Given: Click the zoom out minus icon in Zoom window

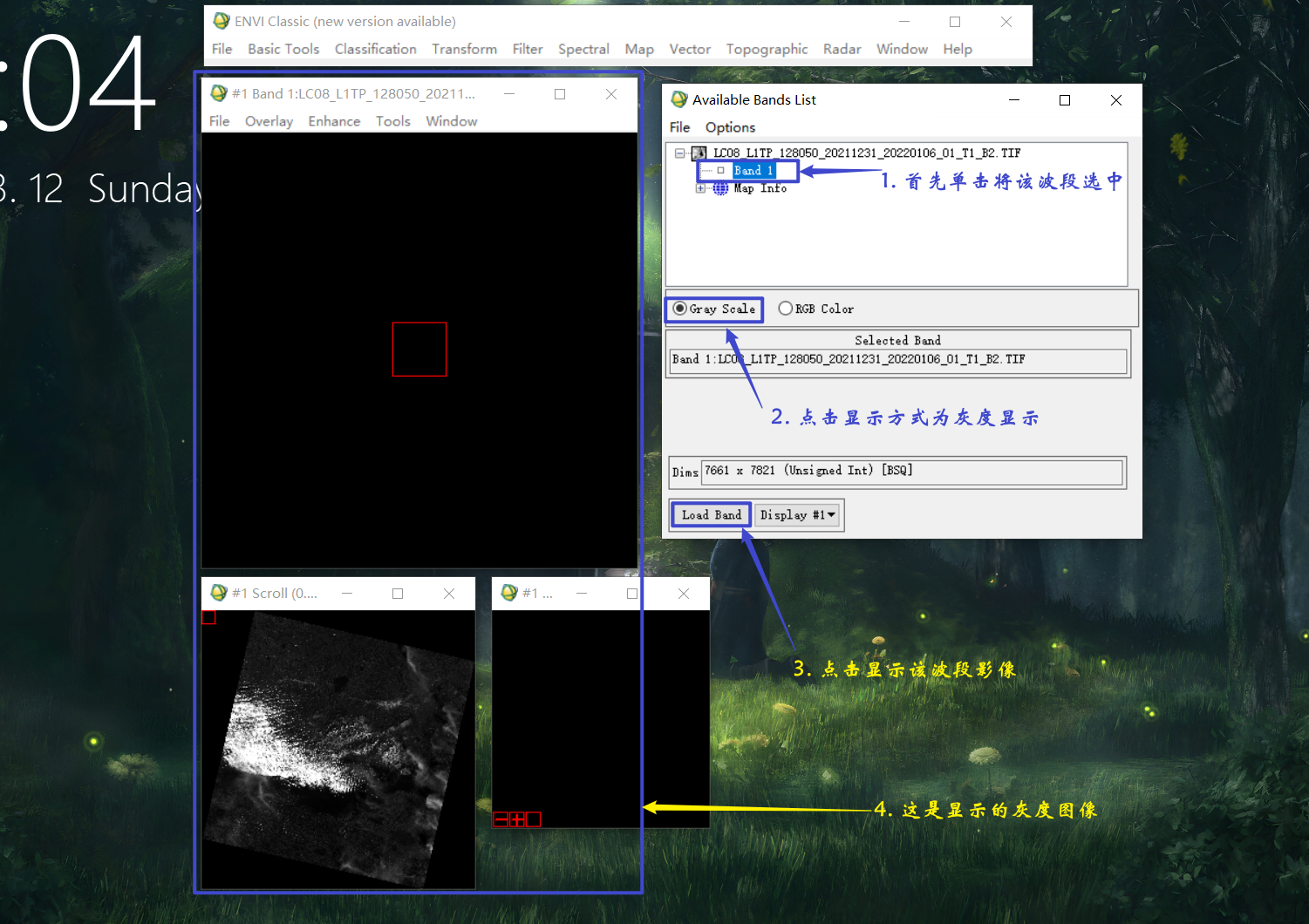Looking at the screenshot, I should pos(501,819).
